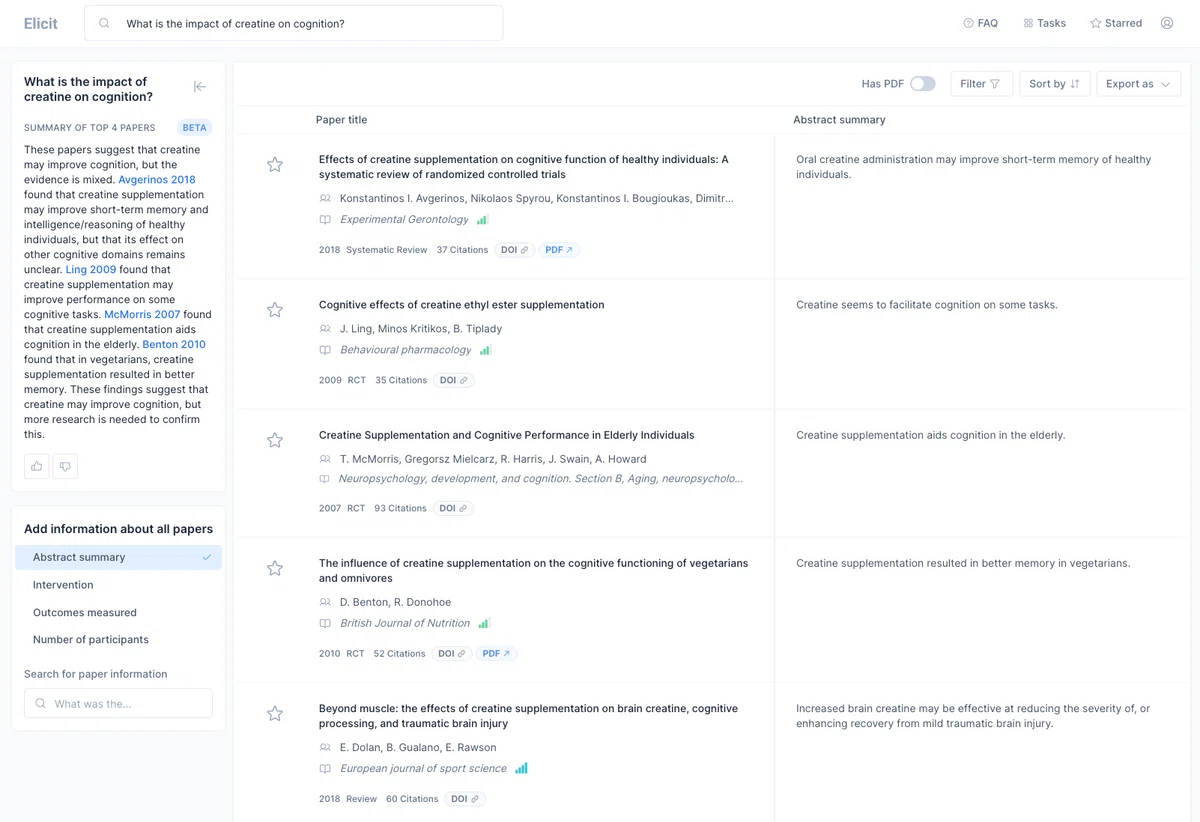Open PDF for the 2010 Benton paper
1200x822 pixels.
pos(496,653)
